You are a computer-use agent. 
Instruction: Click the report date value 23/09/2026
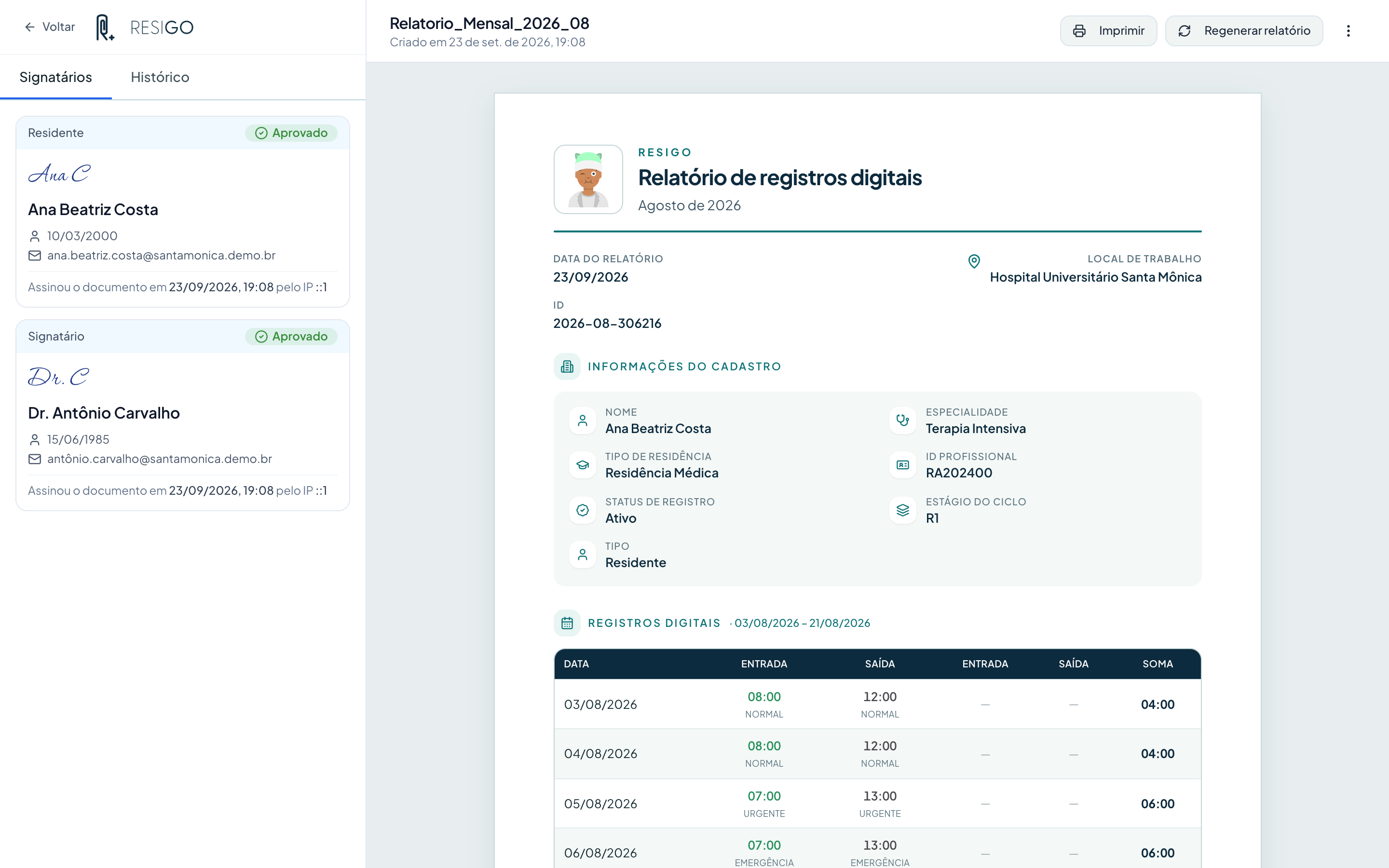591,277
